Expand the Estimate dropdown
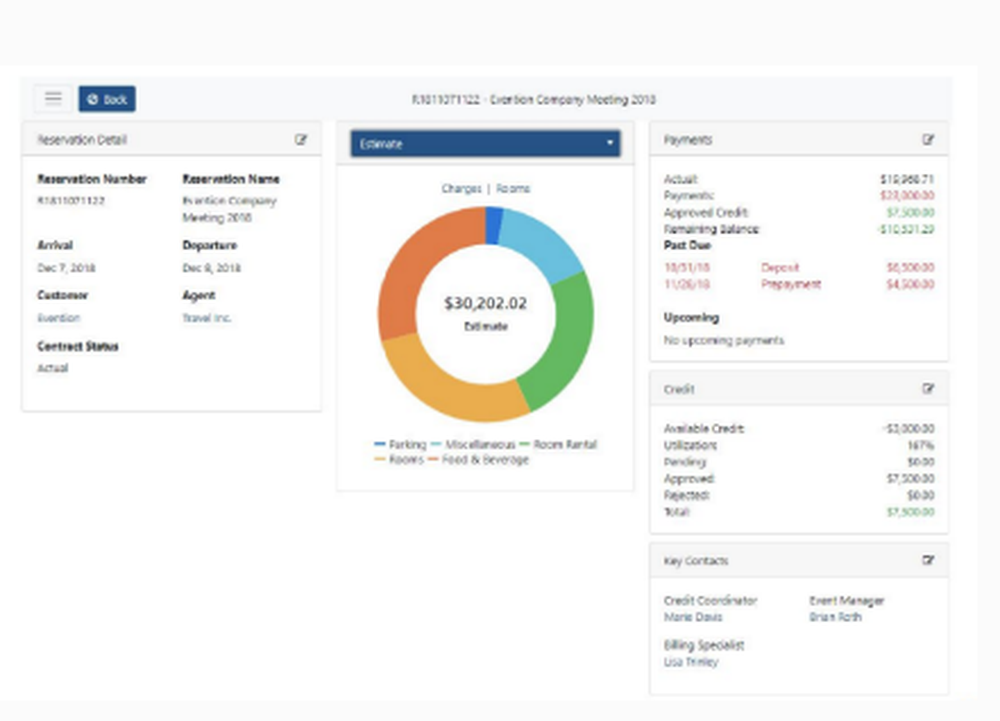The image size is (1000, 721). click(x=485, y=143)
